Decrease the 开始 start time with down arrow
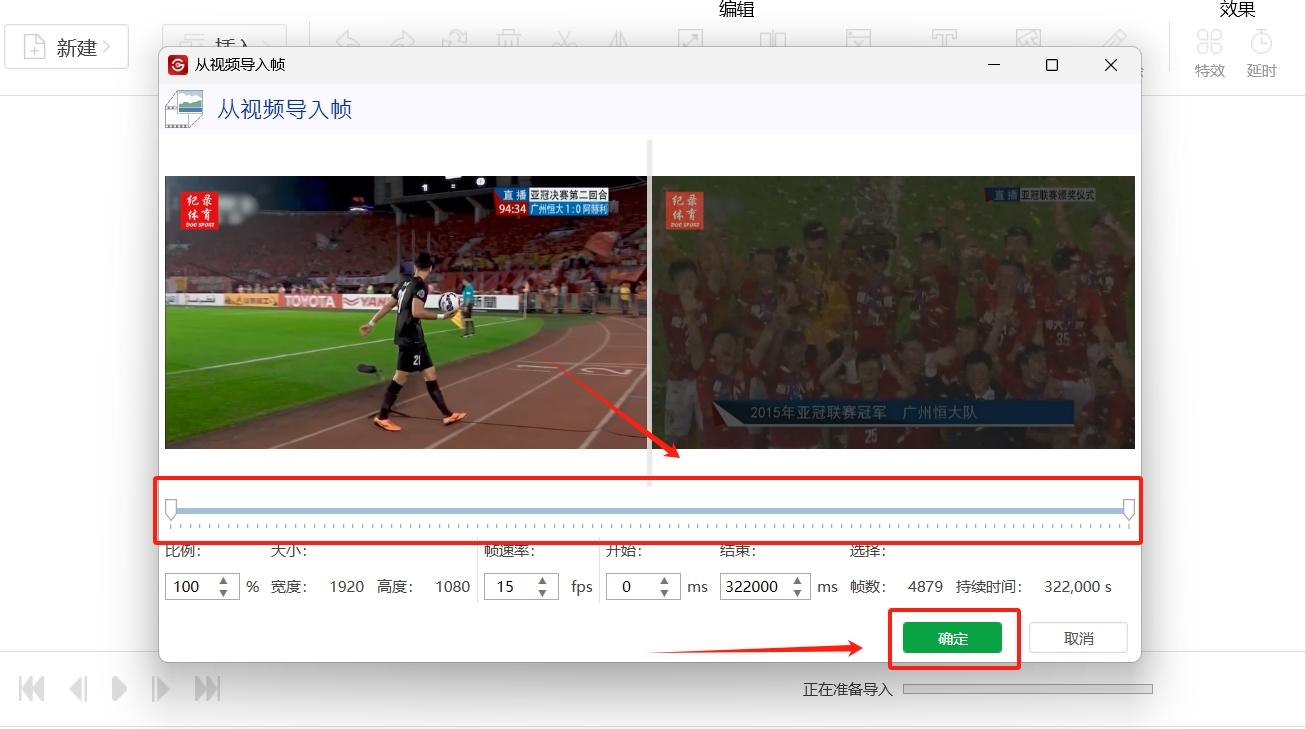 coord(665,593)
